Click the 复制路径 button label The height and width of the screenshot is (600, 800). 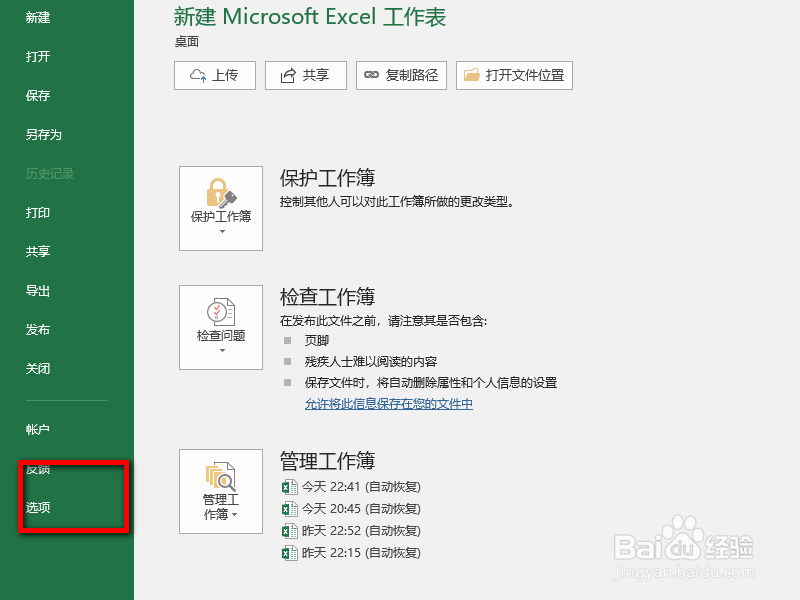pyautogui.click(x=412, y=76)
